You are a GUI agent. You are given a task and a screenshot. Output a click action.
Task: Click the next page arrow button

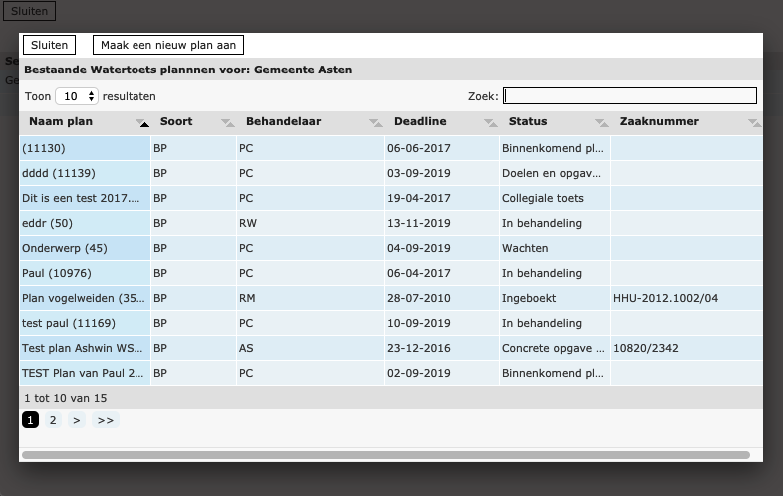click(x=77, y=420)
